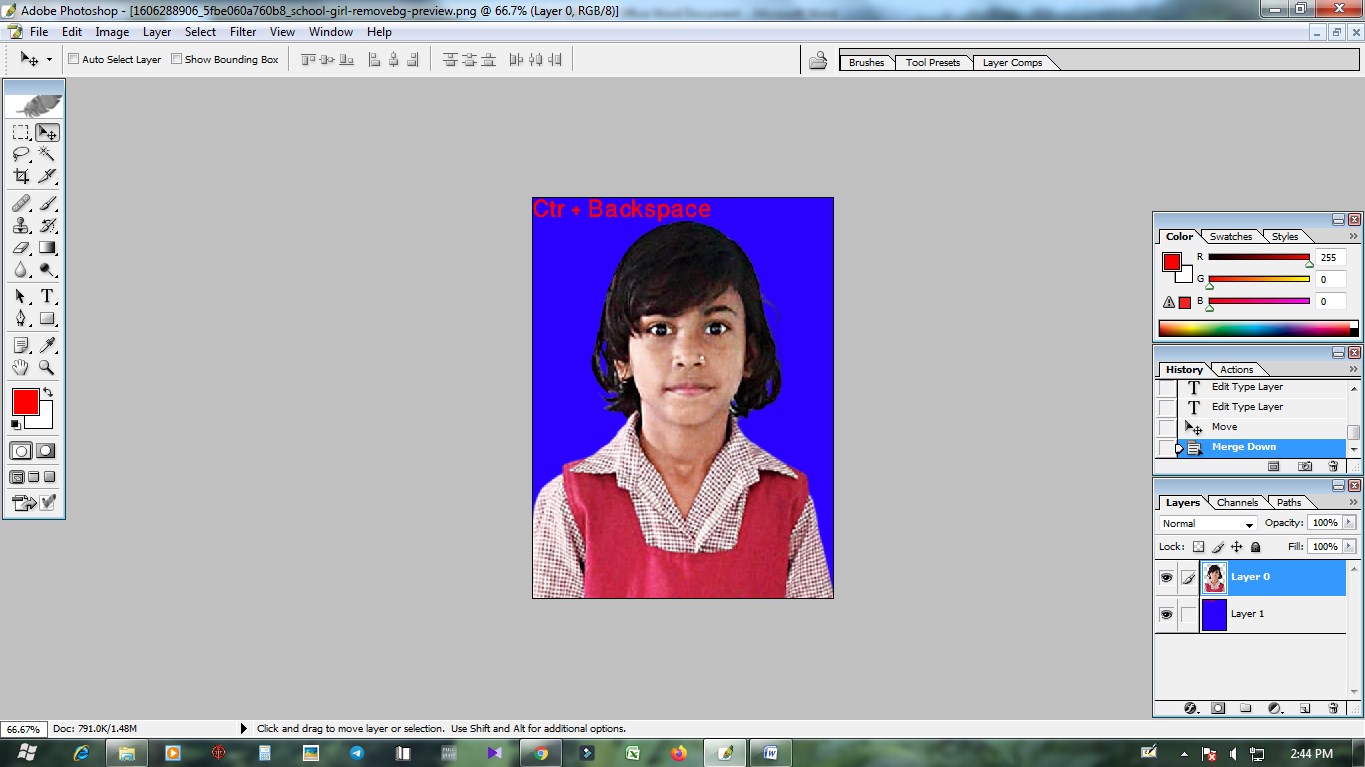1365x767 pixels.
Task: Switch to the Swatches tab
Action: pyautogui.click(x=1231, y=237)
